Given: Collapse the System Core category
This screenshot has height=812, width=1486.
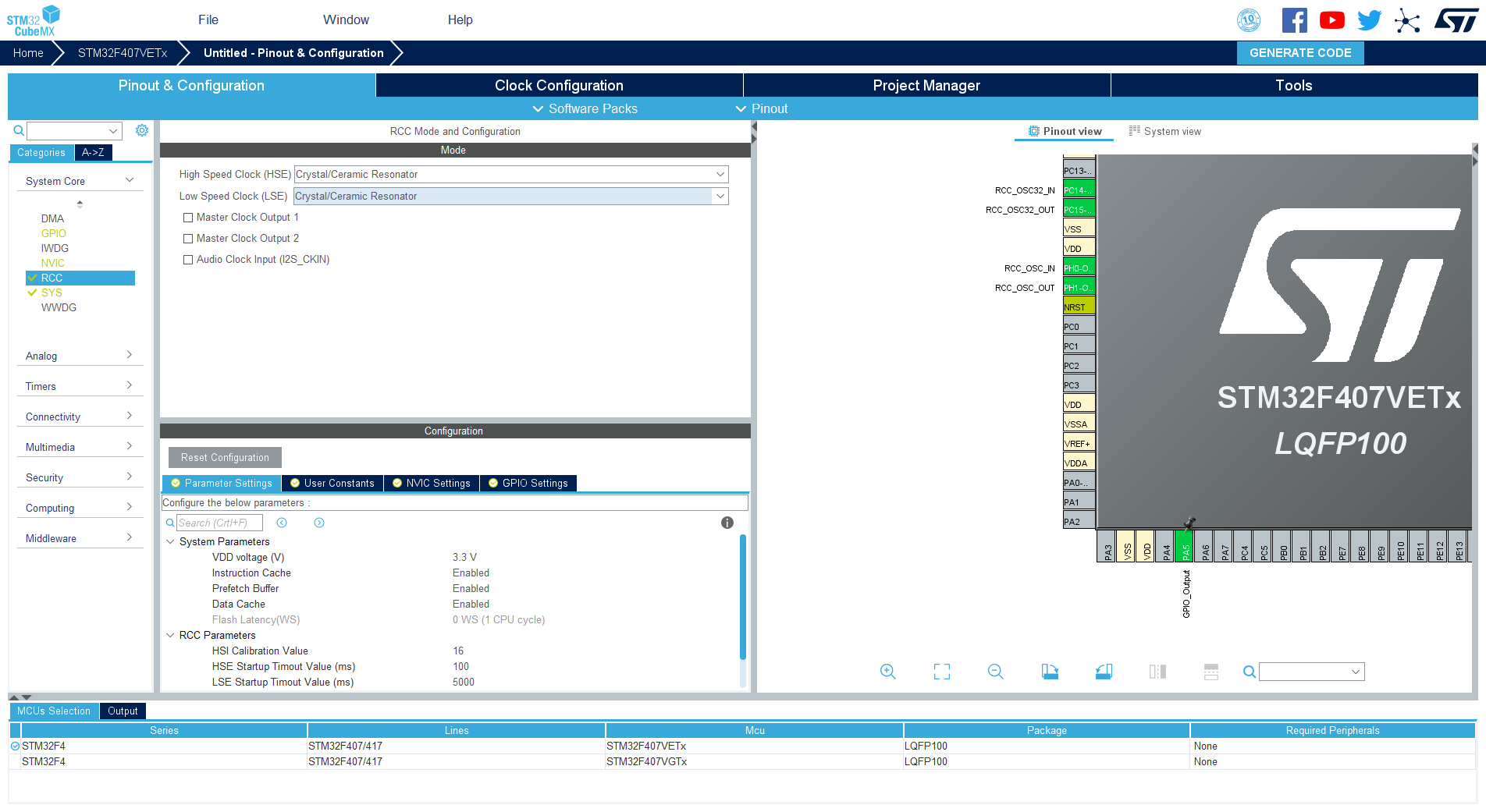Looking at the screenshot, I should (x=80, y=181).
